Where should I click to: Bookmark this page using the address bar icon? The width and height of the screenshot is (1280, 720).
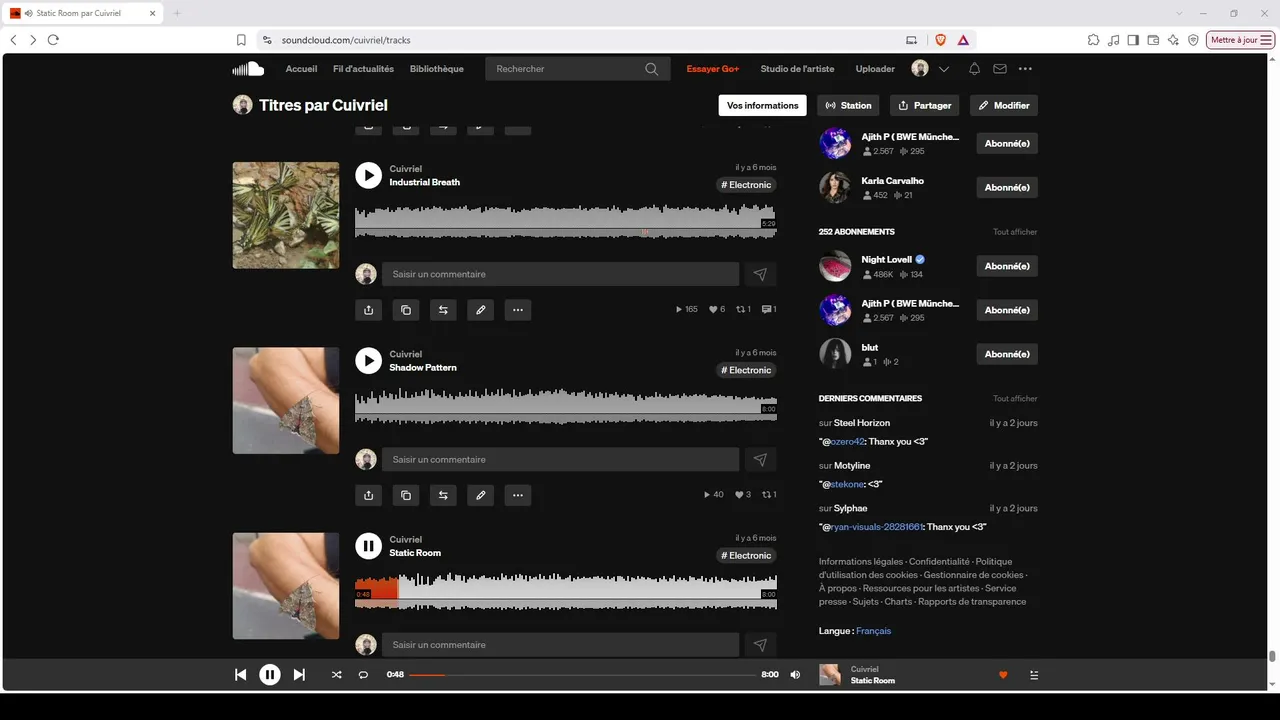pyautogui.click(x=241, y=40)
